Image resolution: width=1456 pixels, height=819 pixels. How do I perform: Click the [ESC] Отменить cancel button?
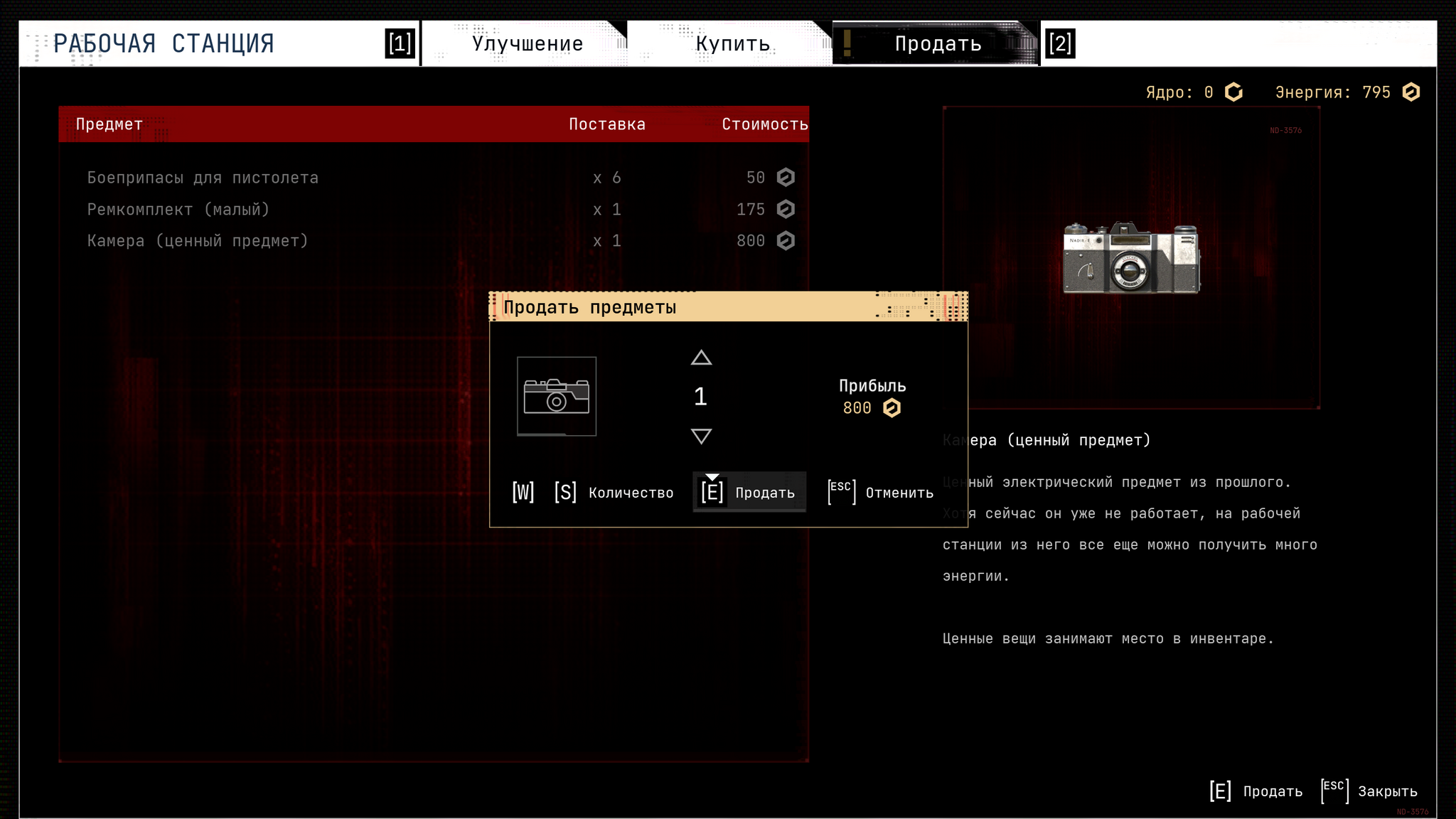pyautogui.click(x=881, y=492)
